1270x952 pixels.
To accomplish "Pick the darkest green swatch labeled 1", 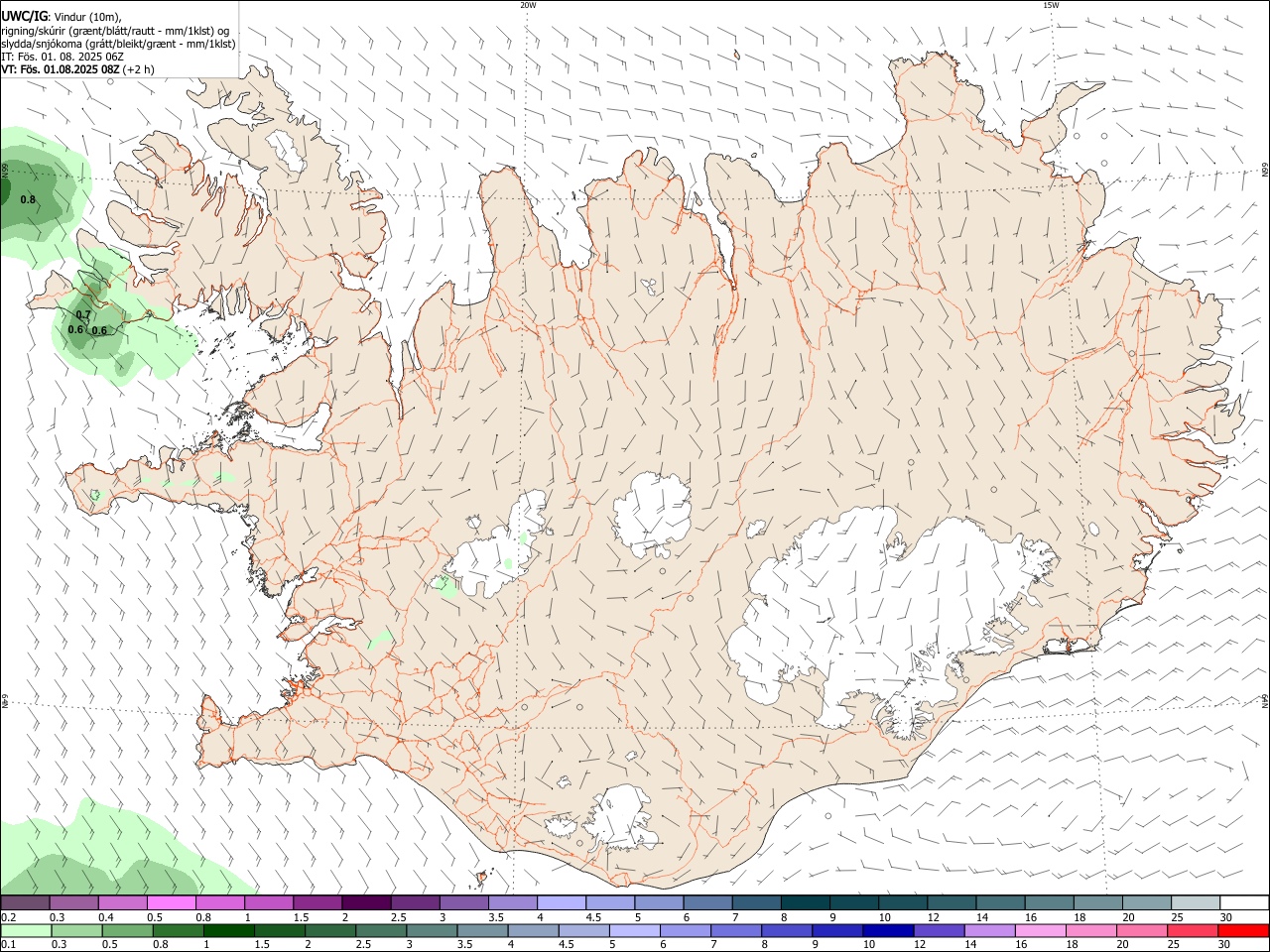I will tap(229, 930).
